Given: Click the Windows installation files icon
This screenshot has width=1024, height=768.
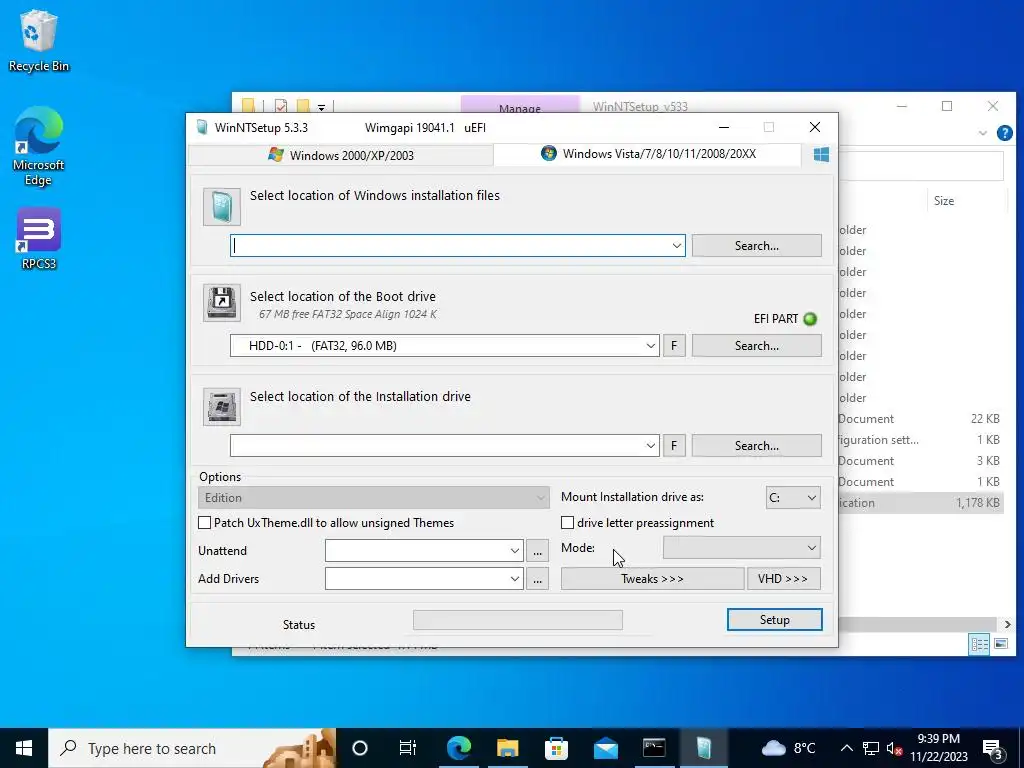Looking at the screenshot, I should pos(221,206).
